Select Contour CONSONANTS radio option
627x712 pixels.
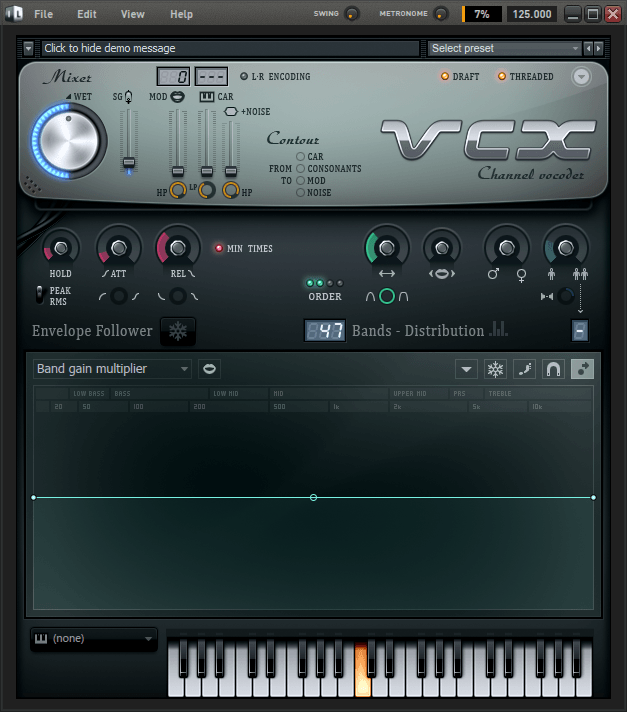pos(300,168)
